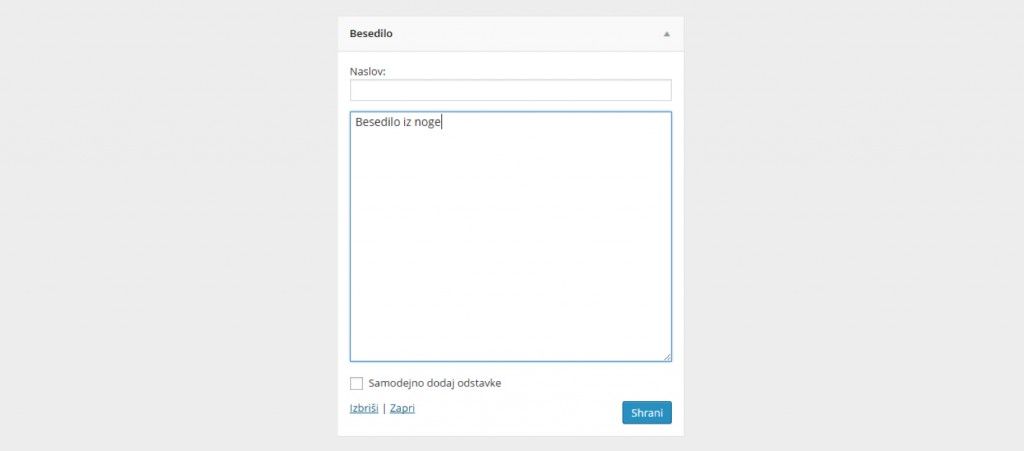Collapse the Besedilo widget using the arrow
The height and width of the screenshot is (451, 1024).
tap(666, 34)
